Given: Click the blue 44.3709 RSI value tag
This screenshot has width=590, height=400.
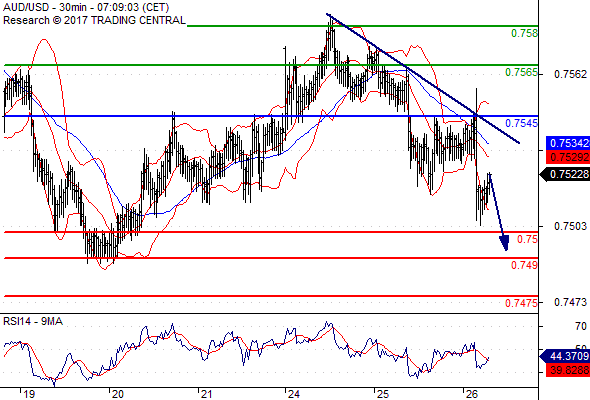Looking at the screenshot, I should pyautogui.click(x=565, y=356).
